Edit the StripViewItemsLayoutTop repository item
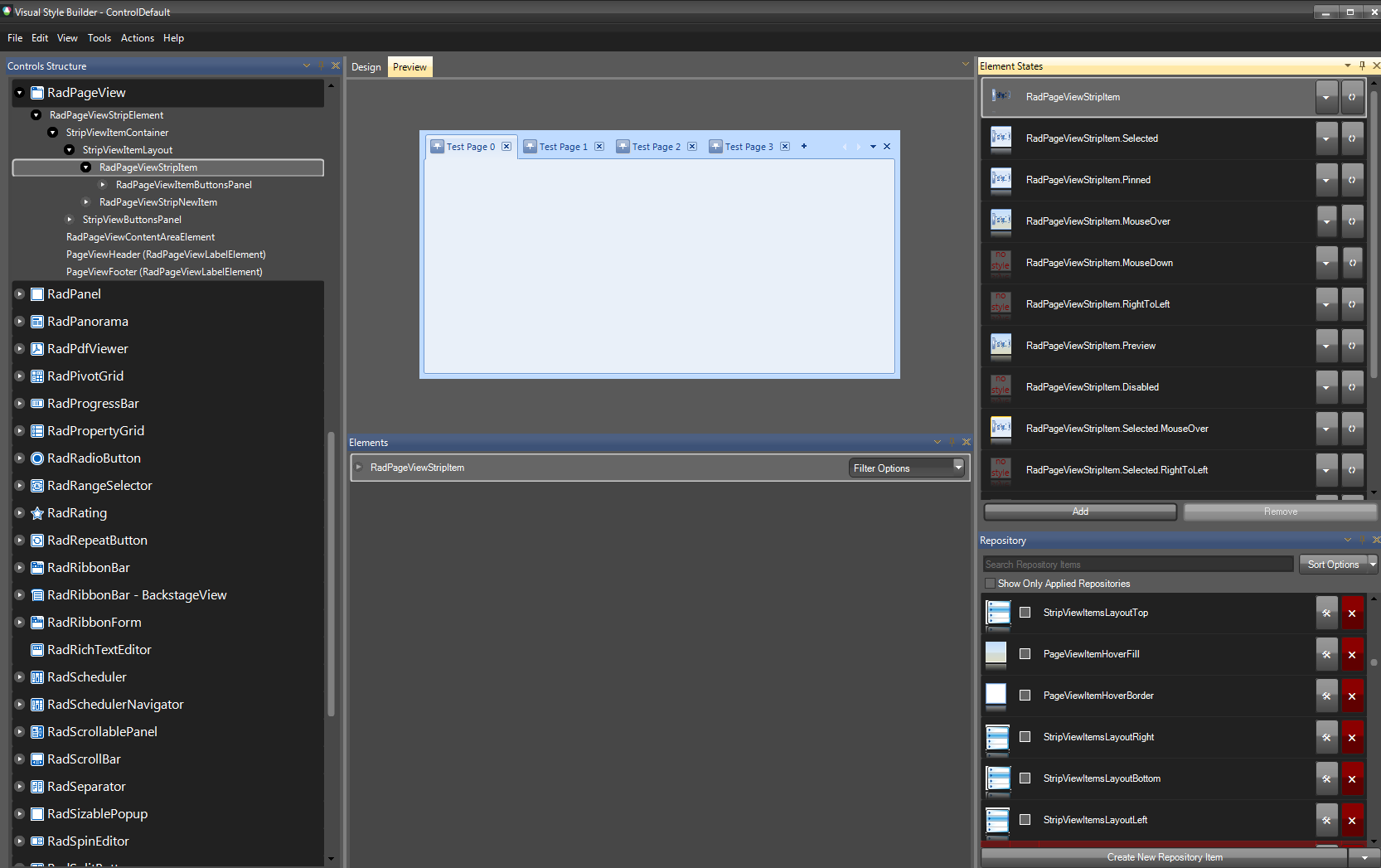The width and height of the screenshot is (1381, 868). (1327, 613)
